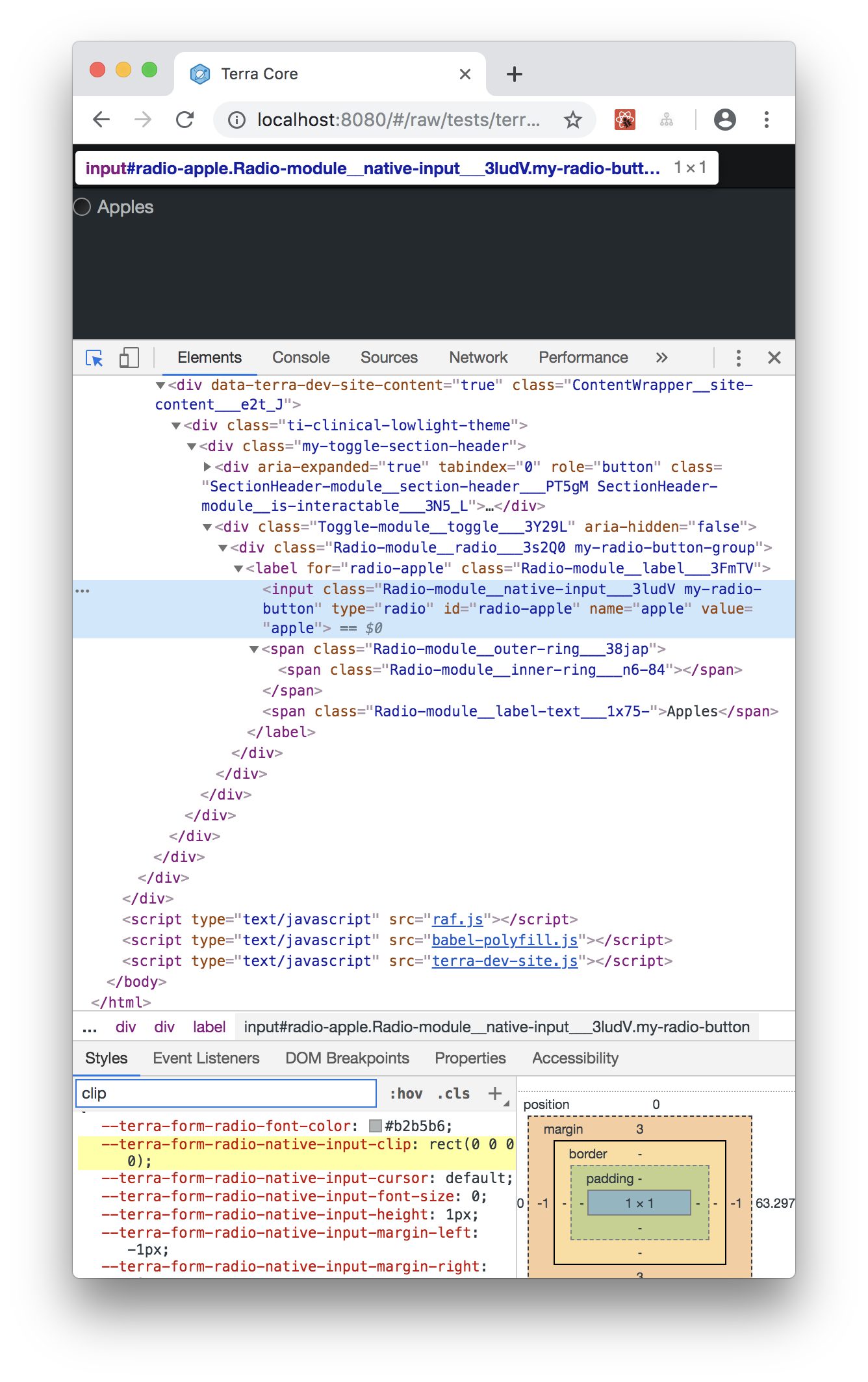
Task: Open the site information icon in the address bar
Action: click(x=237, y=120)
